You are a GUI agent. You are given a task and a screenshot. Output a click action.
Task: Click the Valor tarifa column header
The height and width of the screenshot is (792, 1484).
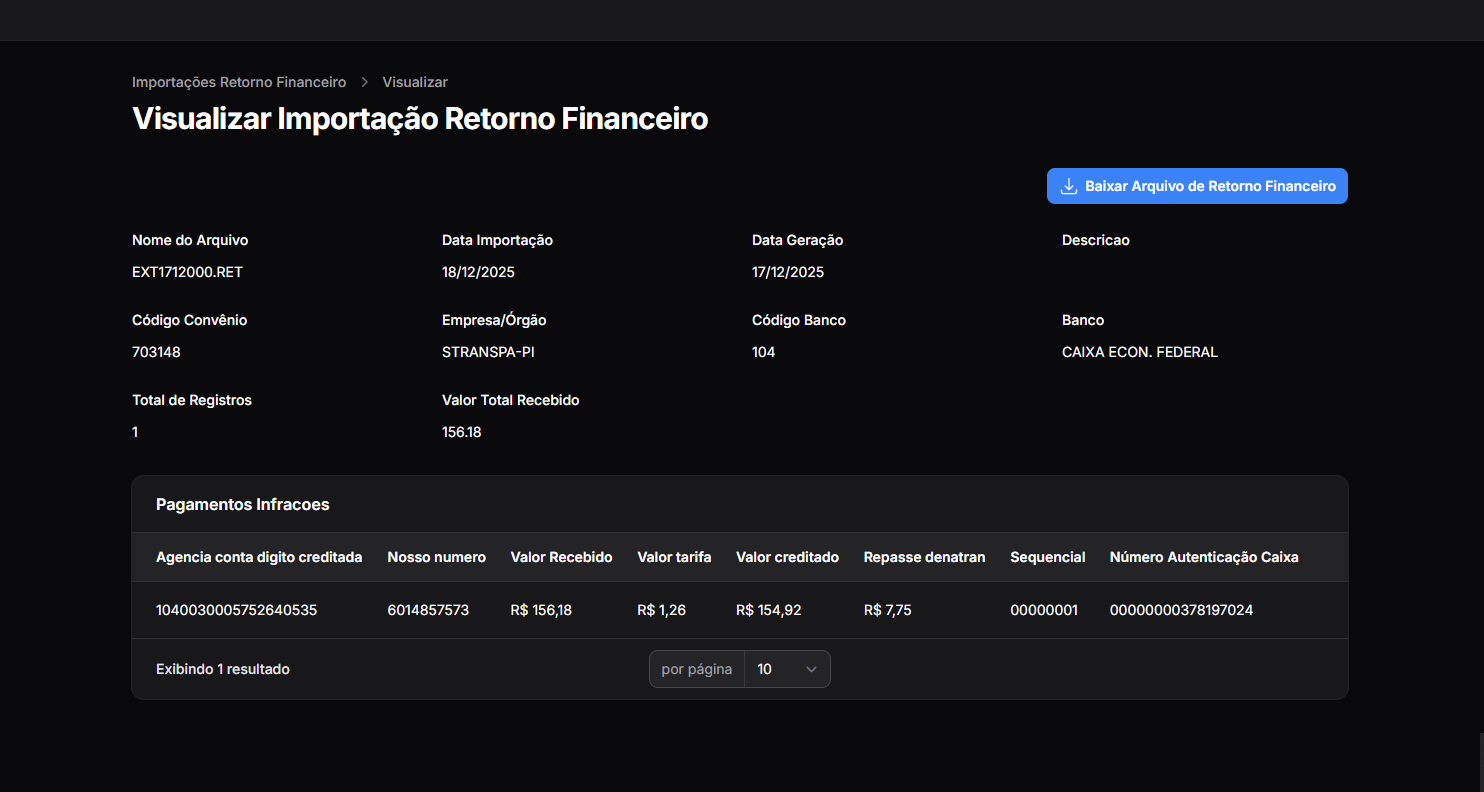coord(674,557)
